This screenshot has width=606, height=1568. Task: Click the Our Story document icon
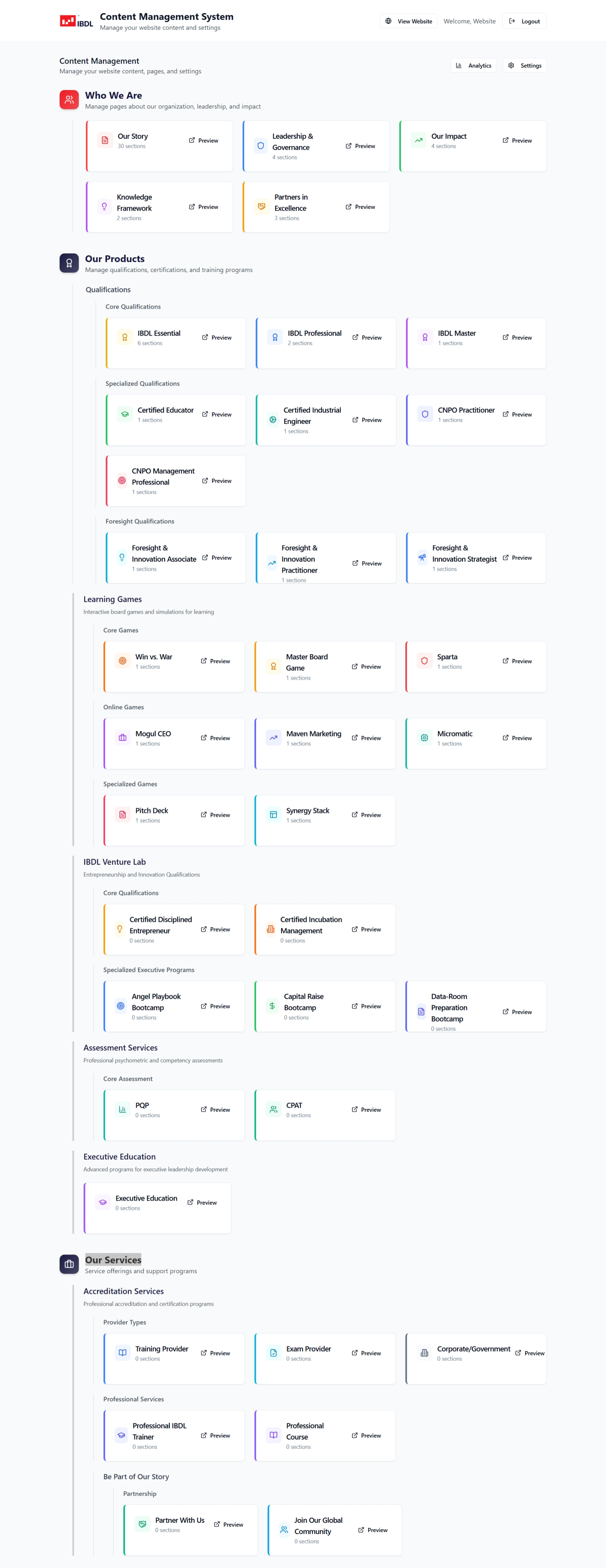pos(105,140)
